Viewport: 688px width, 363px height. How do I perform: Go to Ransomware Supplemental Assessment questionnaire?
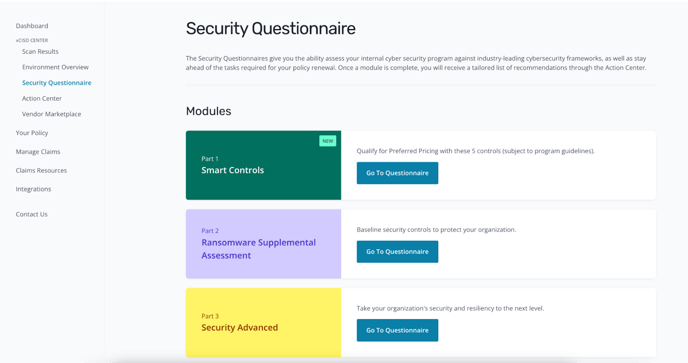point(397,252)
